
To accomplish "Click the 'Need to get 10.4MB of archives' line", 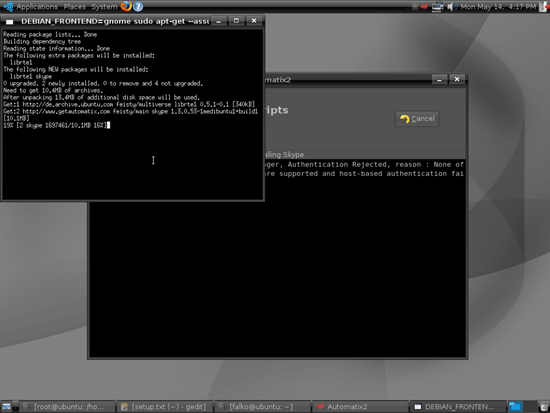I will [x=53, y=91].
